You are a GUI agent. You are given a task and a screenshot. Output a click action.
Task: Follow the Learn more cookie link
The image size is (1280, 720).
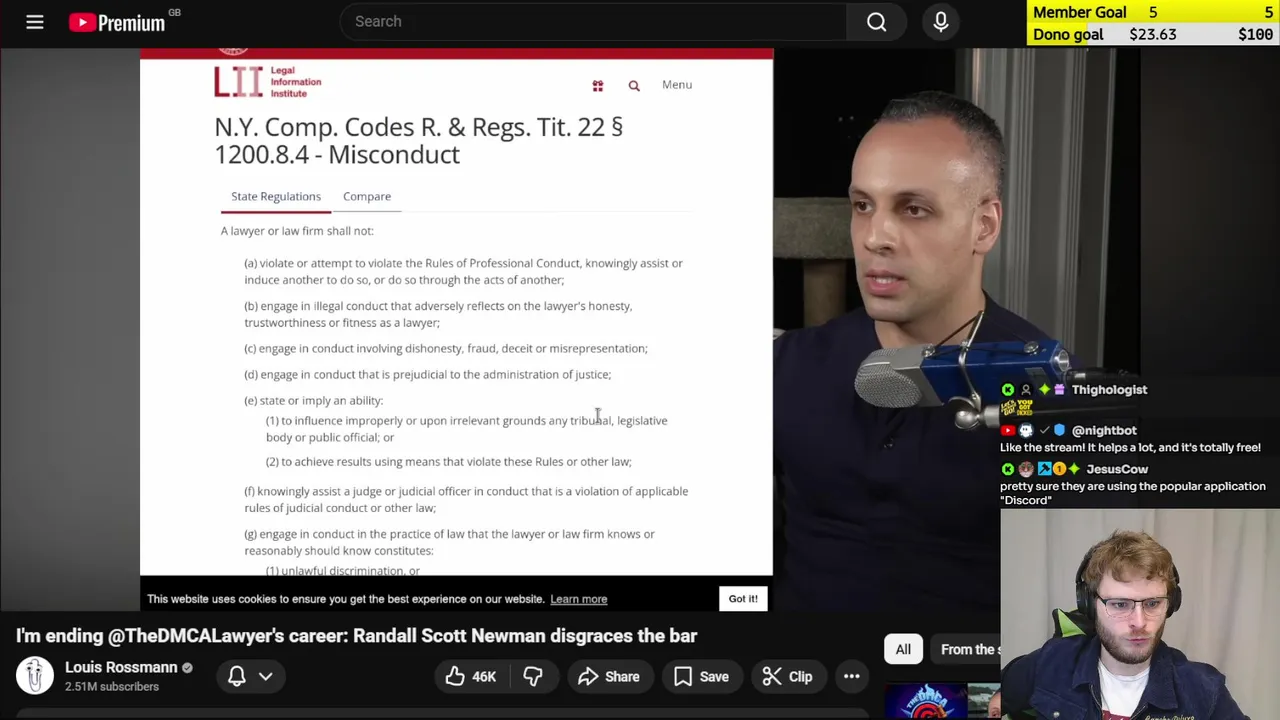578,599
